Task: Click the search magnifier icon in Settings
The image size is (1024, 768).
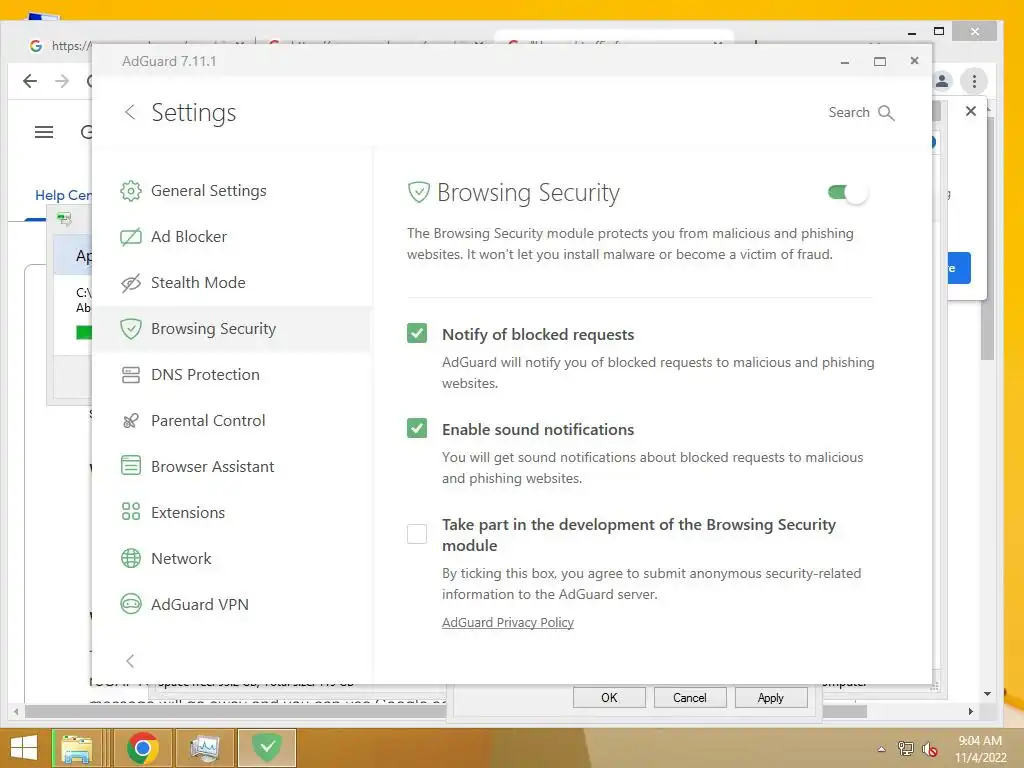Action: [886, 113]
